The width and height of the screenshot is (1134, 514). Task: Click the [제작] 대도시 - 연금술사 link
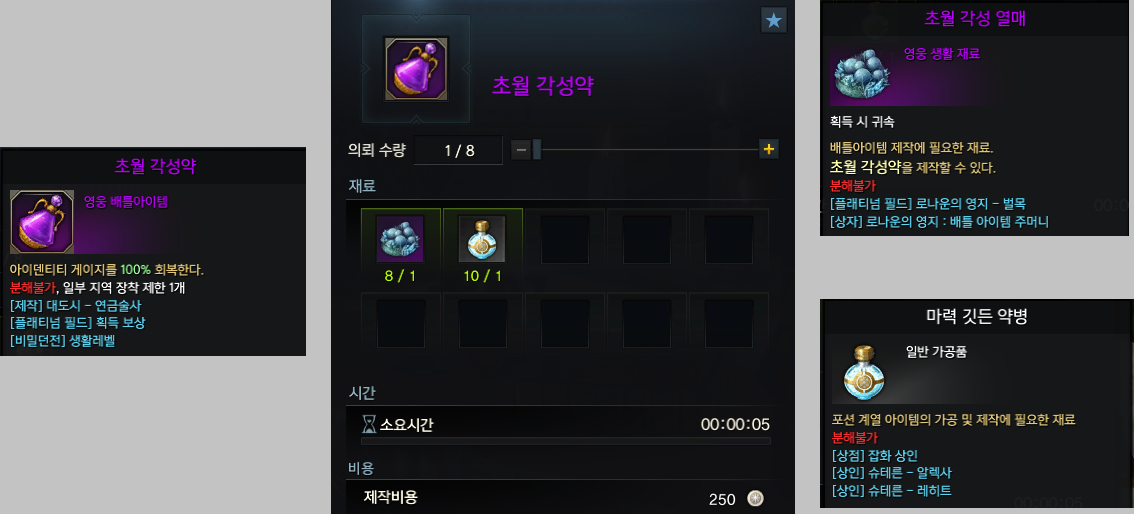76,305
